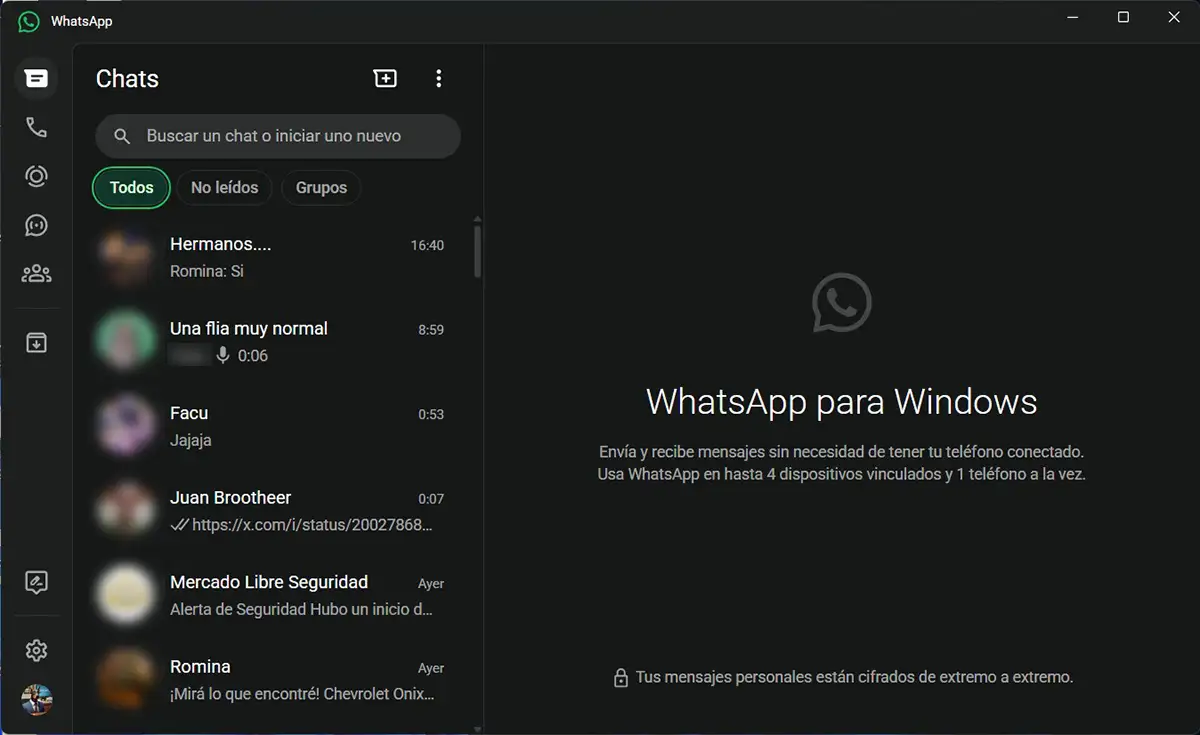
Task: Filter conversations by 'Grupos'
Action: (x=321, y=187)
